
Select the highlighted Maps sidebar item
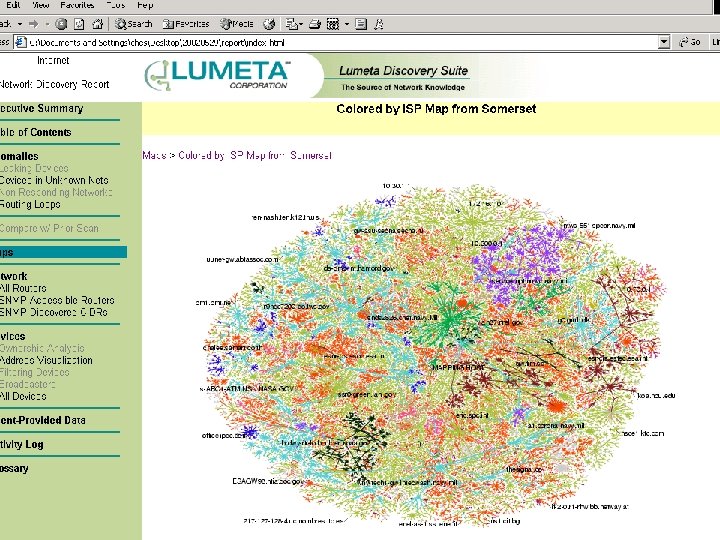pyautogui.click(x=63, y=252)
